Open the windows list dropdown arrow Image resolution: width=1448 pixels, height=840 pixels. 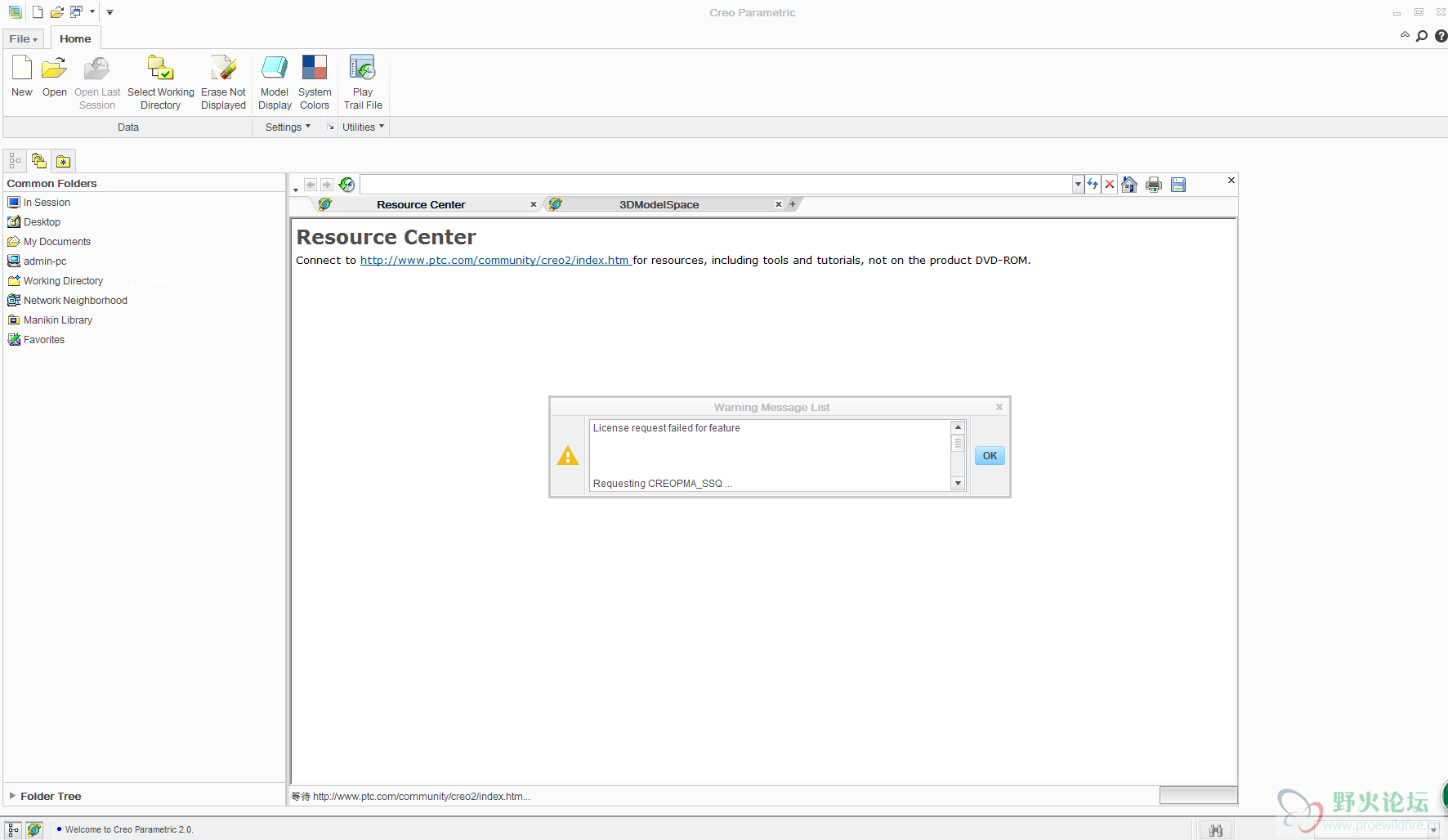click(x=92, y=12)
